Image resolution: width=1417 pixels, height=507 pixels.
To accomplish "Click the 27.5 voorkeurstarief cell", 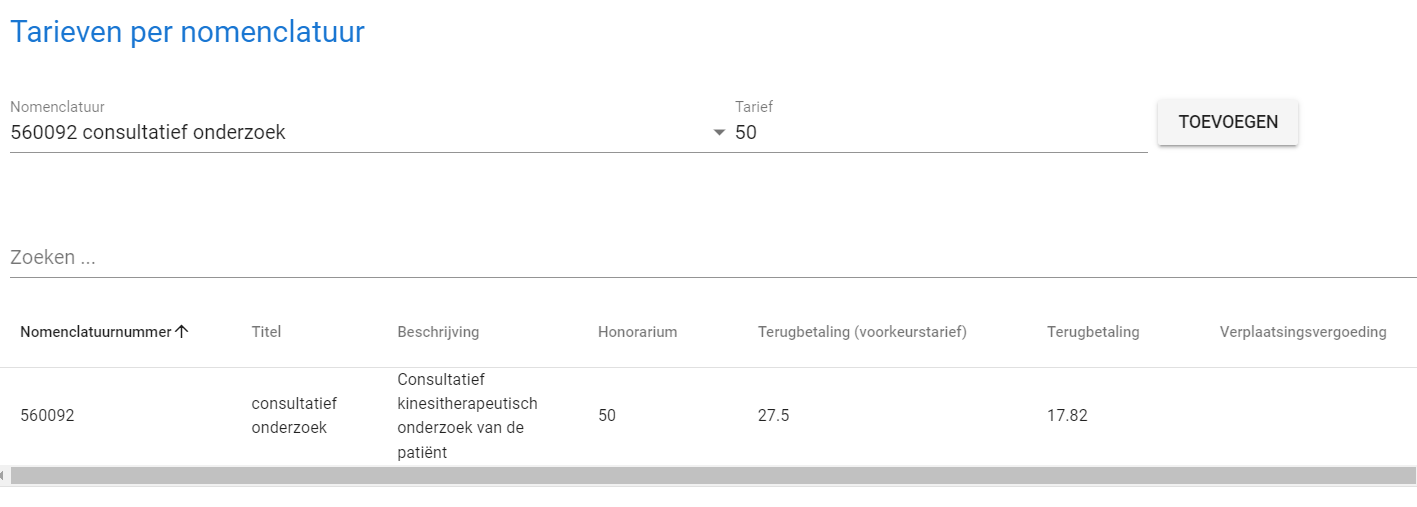I will click(x=773, y=416).
